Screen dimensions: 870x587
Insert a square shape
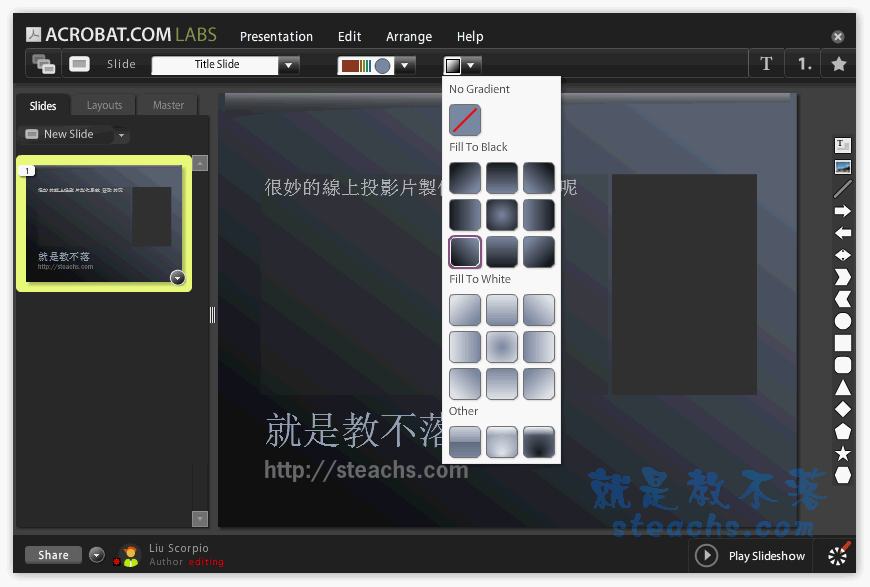point(843,343)
